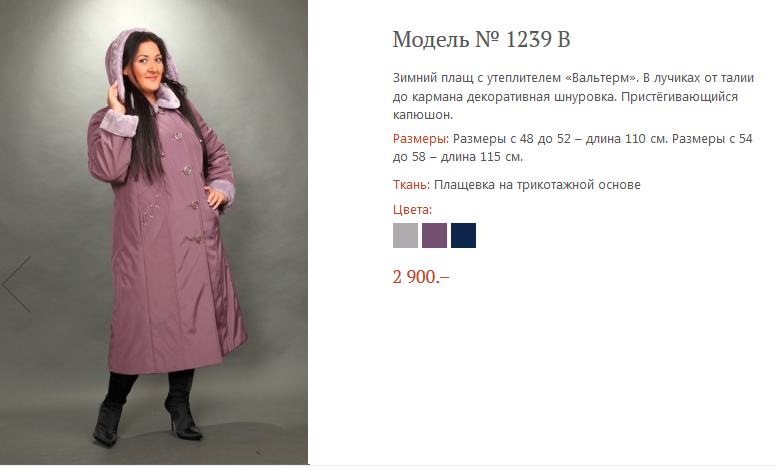The width and height of the screenshot is (777, 469).
Task: Click the model's black high-heel boots
Action: click(148, 408)
